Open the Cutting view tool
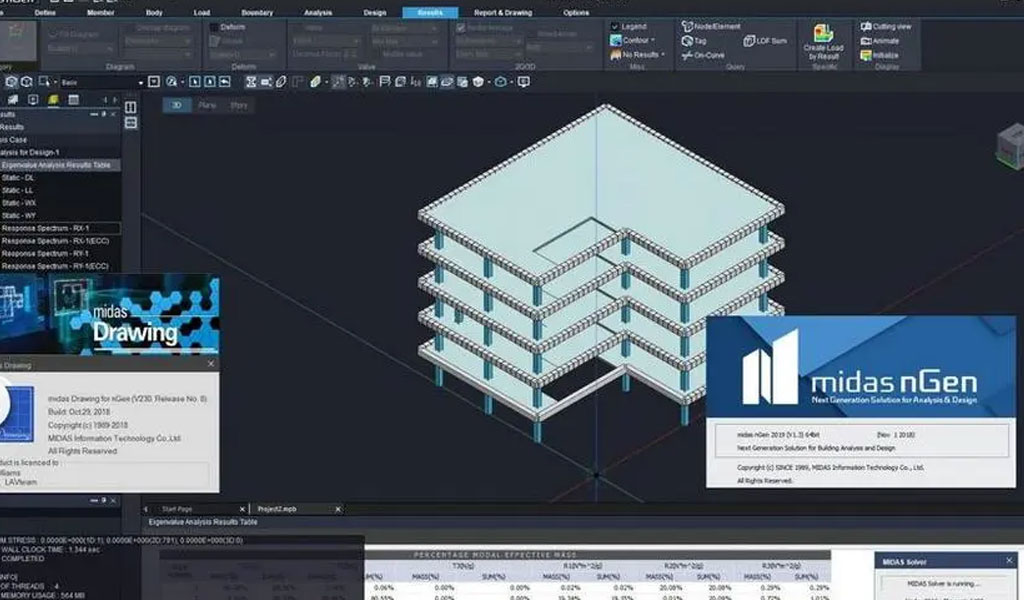This screenshot has height=600, width=1024. point(866,26)
